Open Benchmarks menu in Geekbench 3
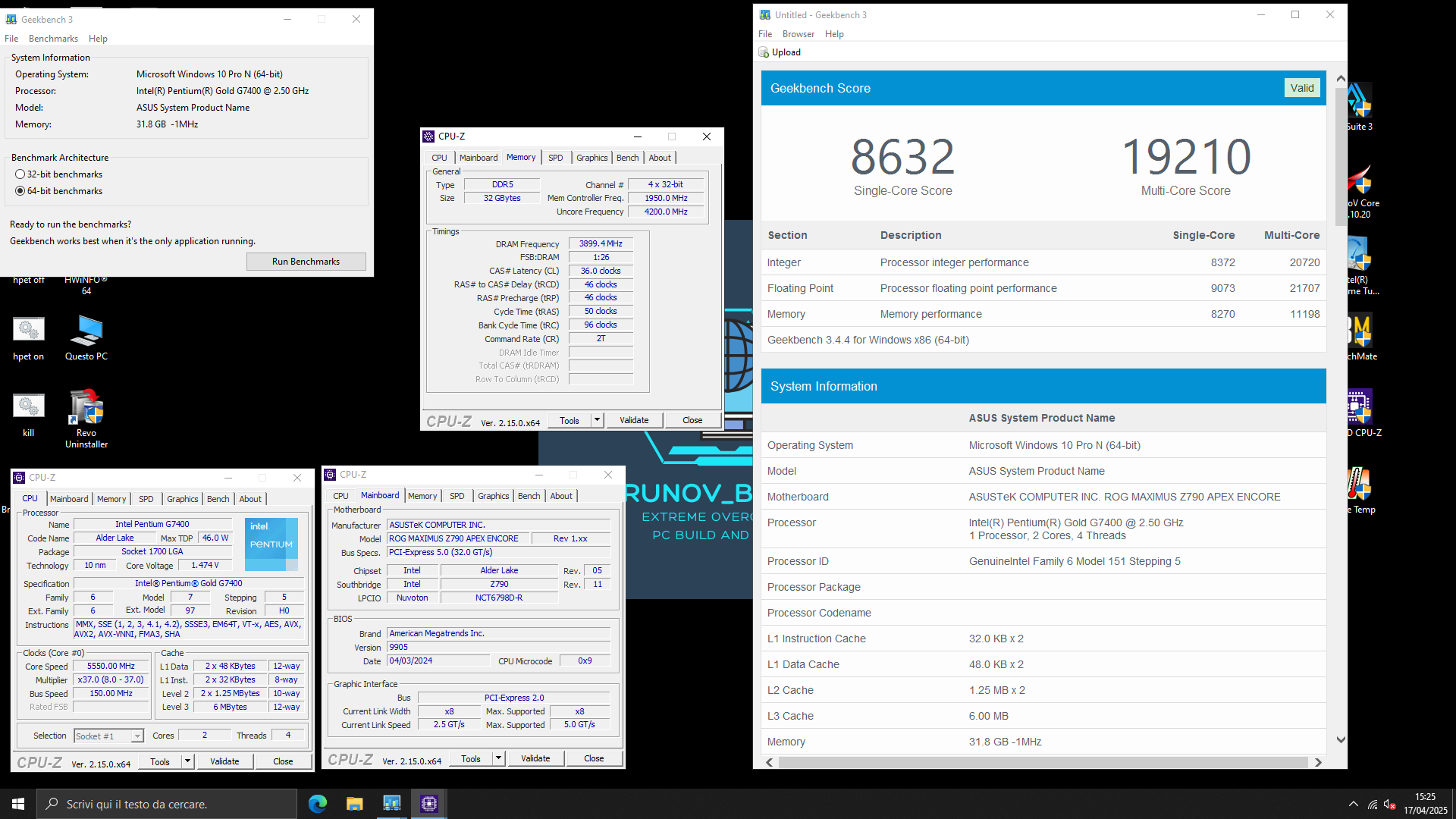The height and width of the screenshot is (819, 1456). (53, 39)
